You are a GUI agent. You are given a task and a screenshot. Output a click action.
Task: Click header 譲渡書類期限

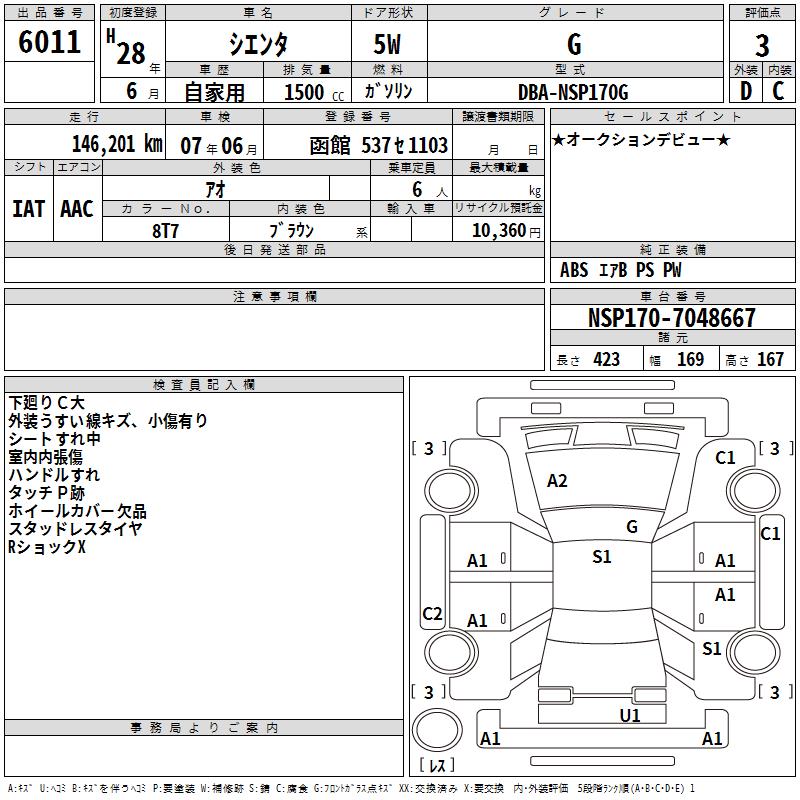pyautogui.click(x=498, y=116)
